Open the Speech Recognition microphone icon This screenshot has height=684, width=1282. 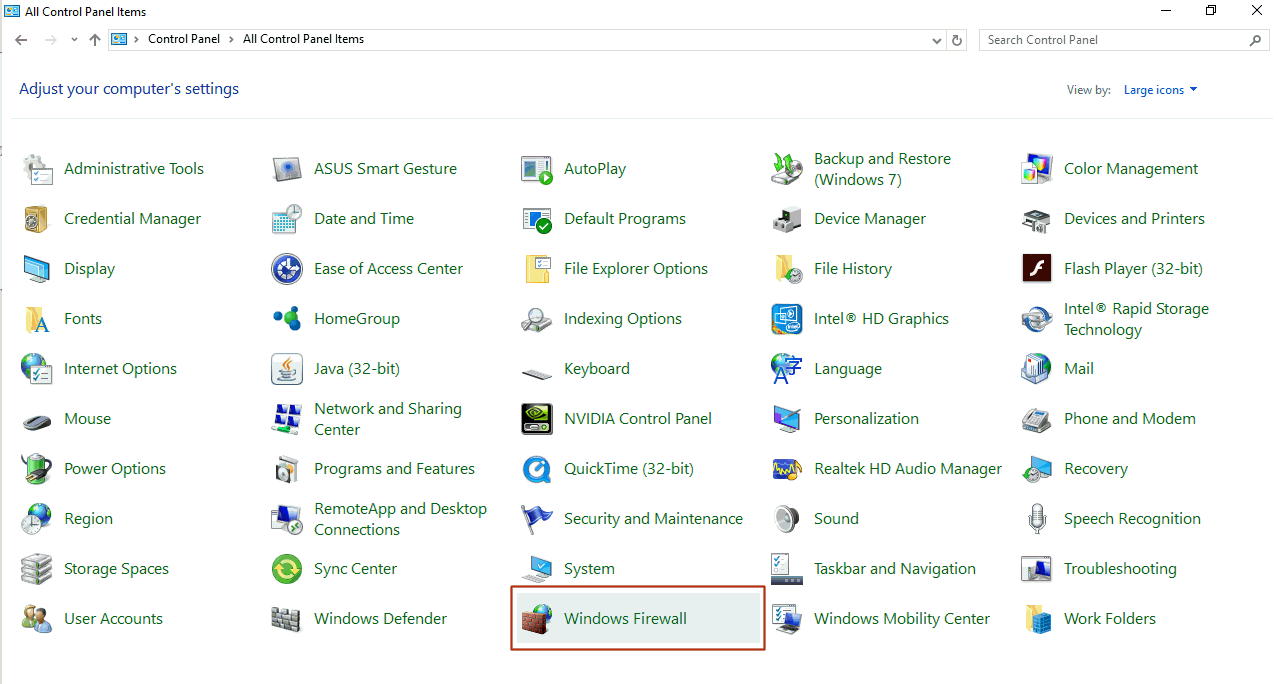tap(1037, 519)
